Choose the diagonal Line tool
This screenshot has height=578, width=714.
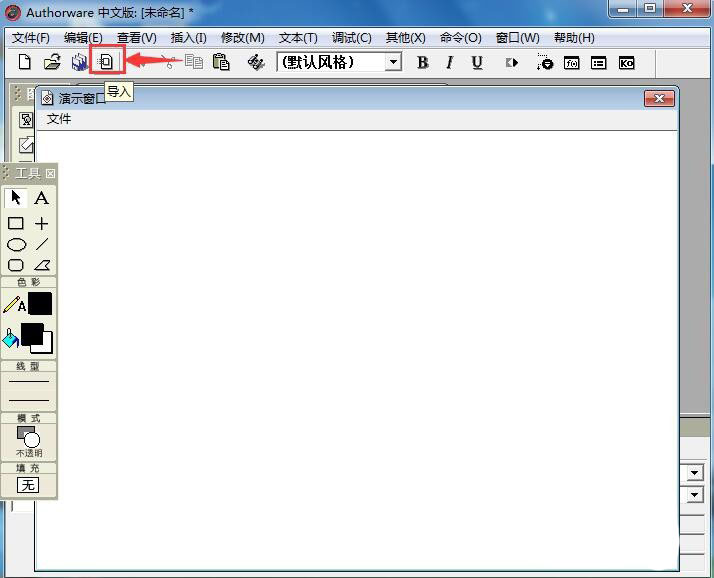coord(42,244)
